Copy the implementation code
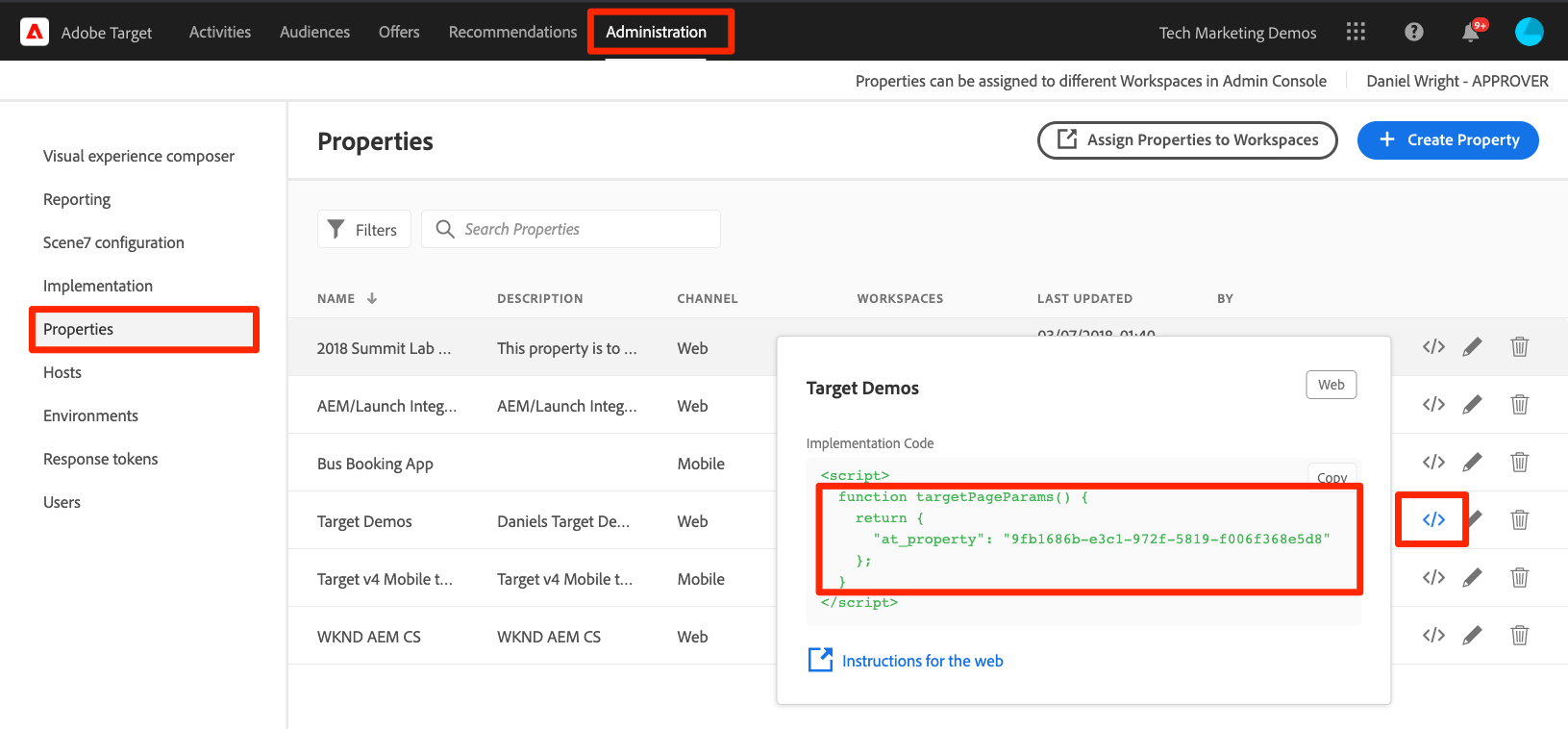The width and height of the screenshot is (1568, 729). coord(1332,476)
